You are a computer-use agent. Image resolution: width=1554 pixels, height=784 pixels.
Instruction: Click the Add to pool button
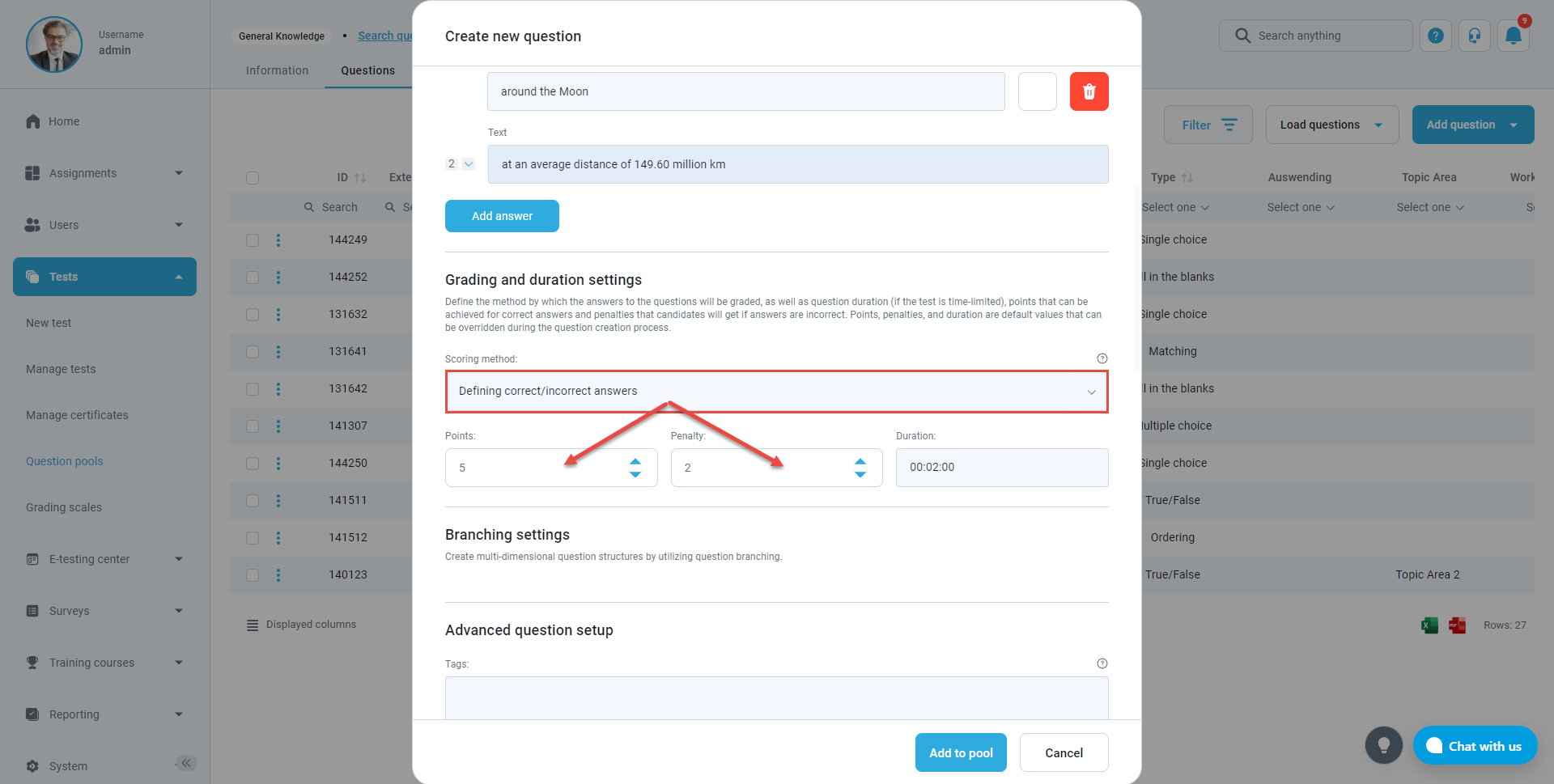[961, 752]
